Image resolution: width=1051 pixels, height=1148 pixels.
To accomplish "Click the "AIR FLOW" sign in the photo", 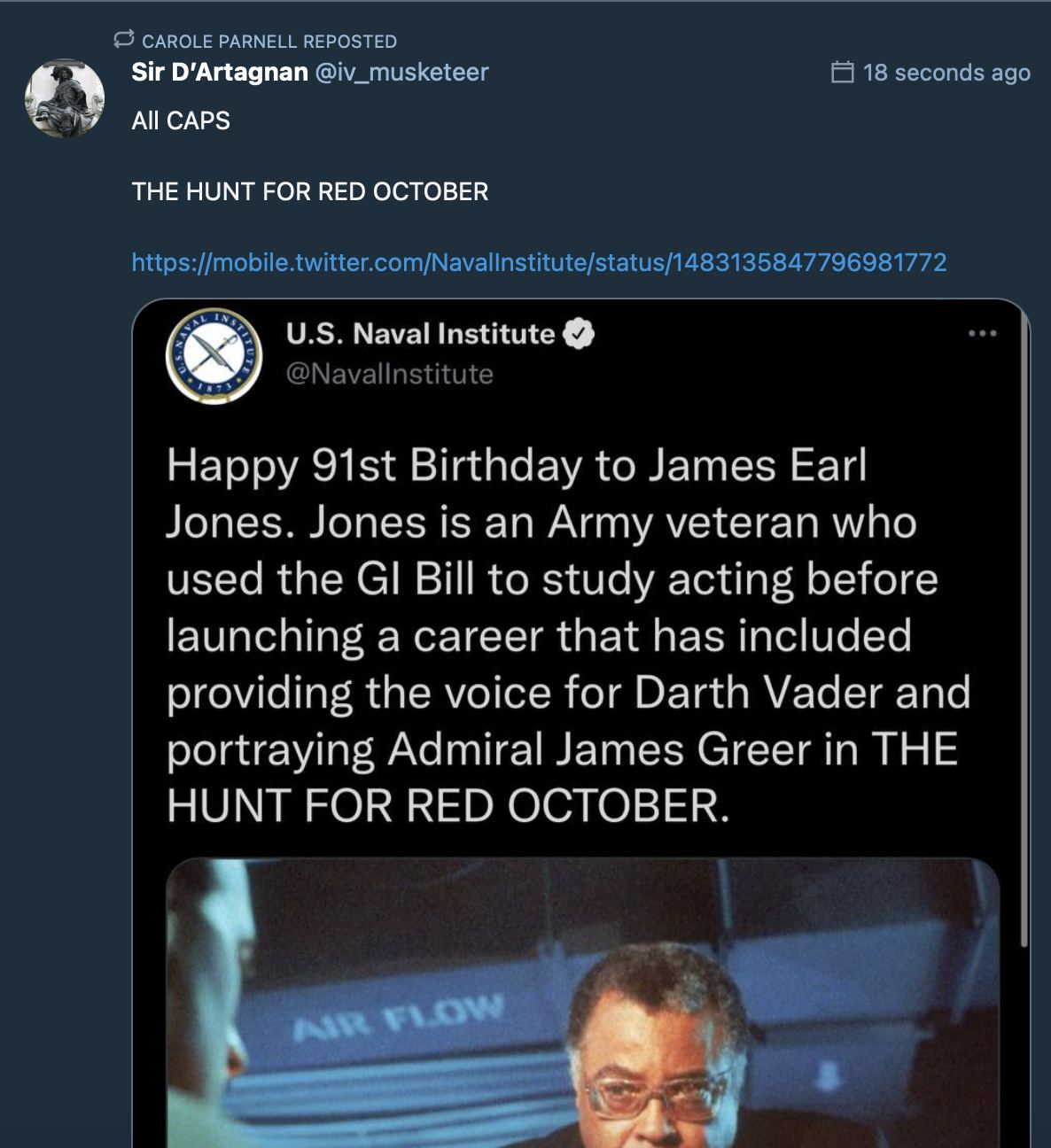I will pos(399,1017).
